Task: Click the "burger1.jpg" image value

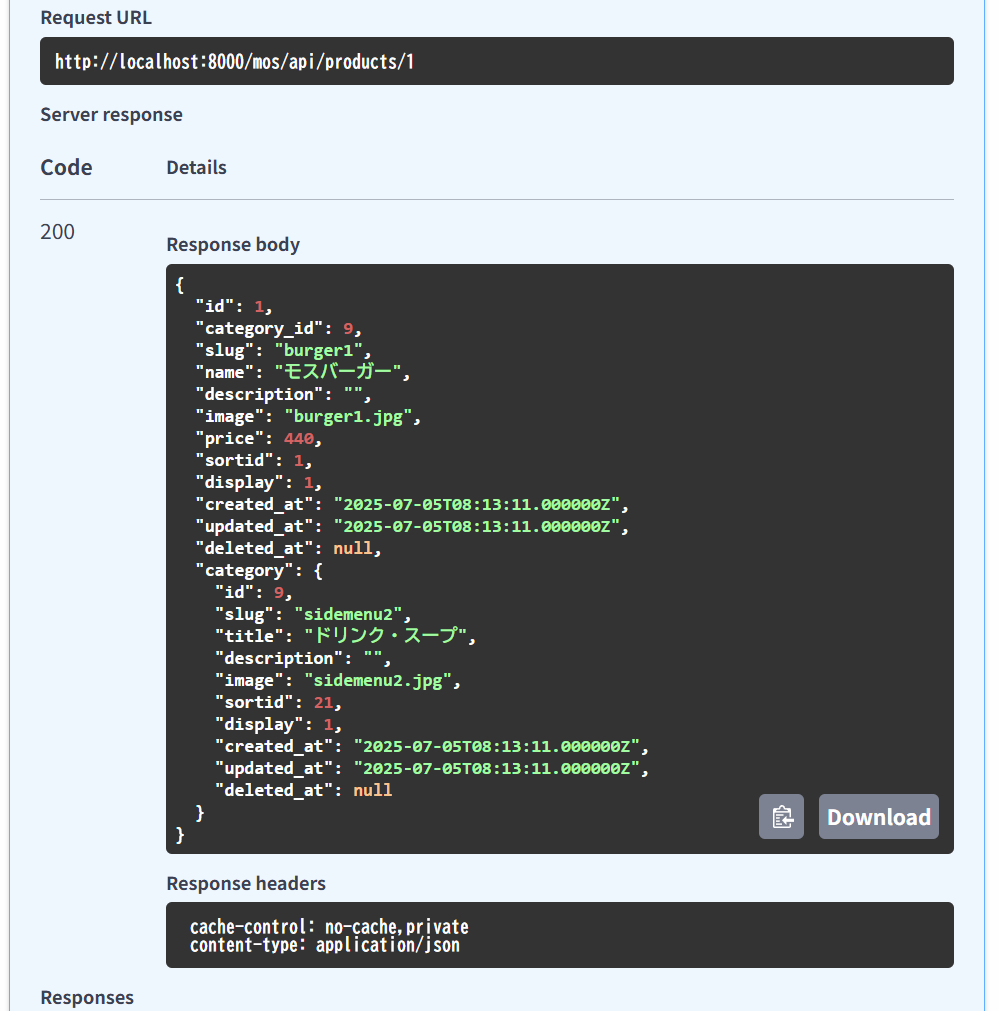Action: click(347, 416)
